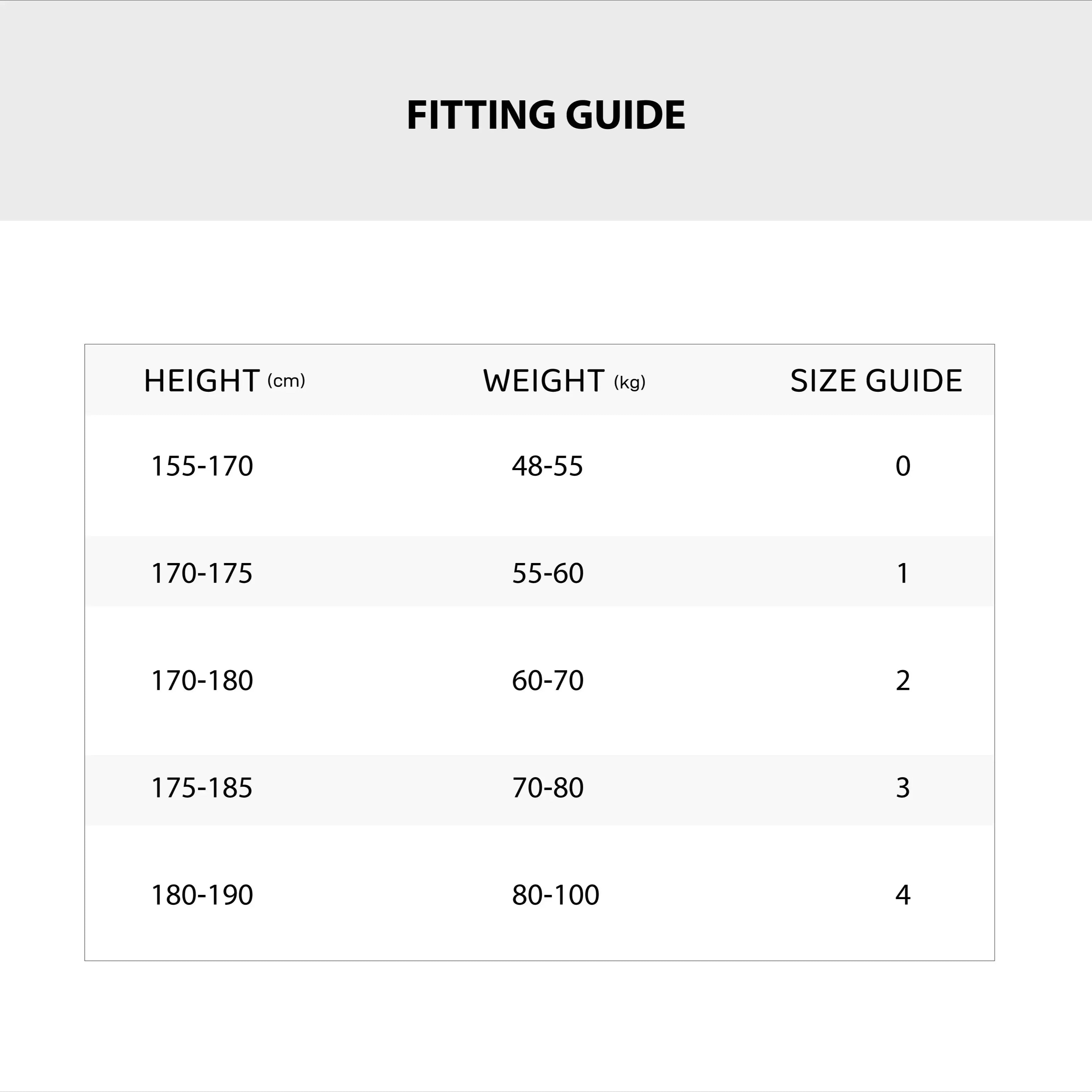
Task: Select the HEIGHT (cm) column header
Action: tap(224, 380)
